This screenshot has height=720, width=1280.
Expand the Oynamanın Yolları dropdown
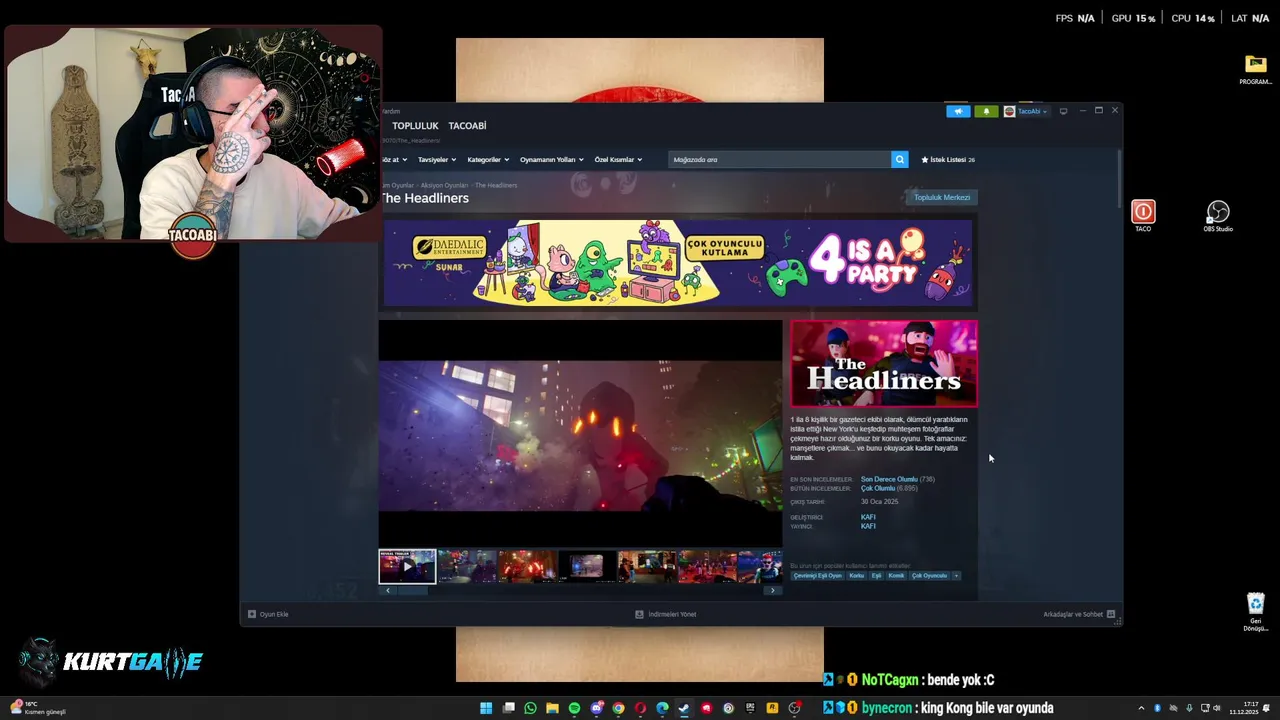click(552, 160)
